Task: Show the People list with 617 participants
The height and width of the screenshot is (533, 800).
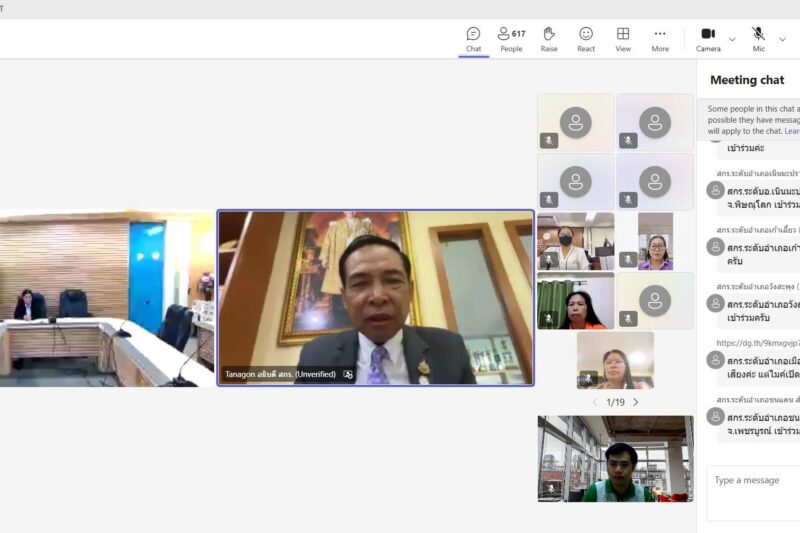Action: tap(511, 39)
